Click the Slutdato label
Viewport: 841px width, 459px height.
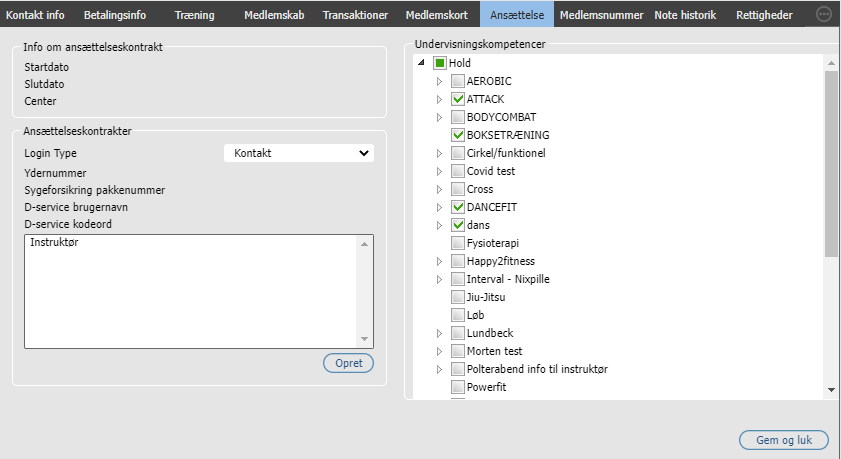point(44,84)
